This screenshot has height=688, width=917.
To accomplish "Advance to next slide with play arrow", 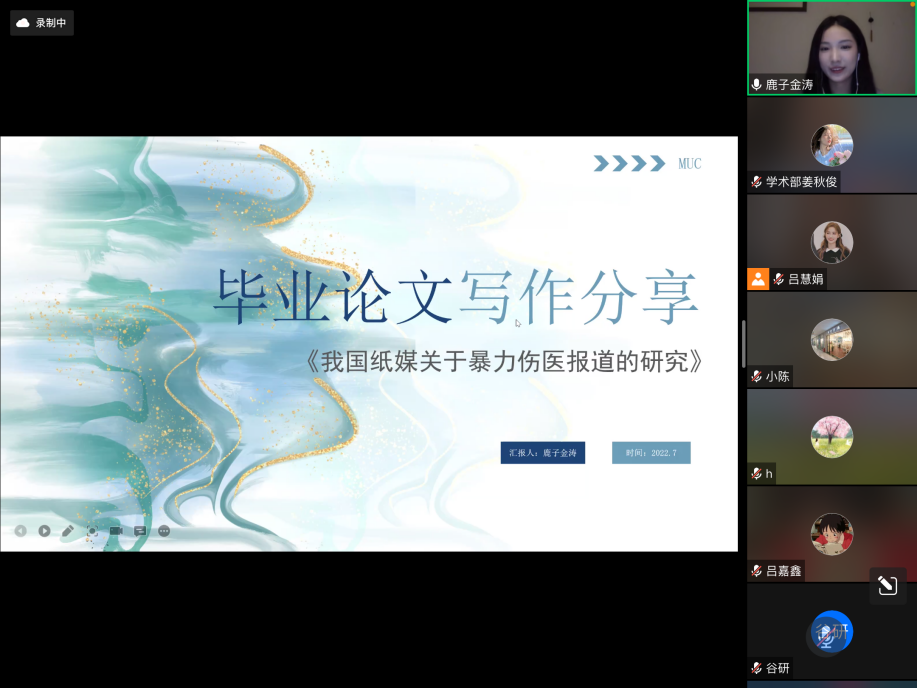I will 45,531.
